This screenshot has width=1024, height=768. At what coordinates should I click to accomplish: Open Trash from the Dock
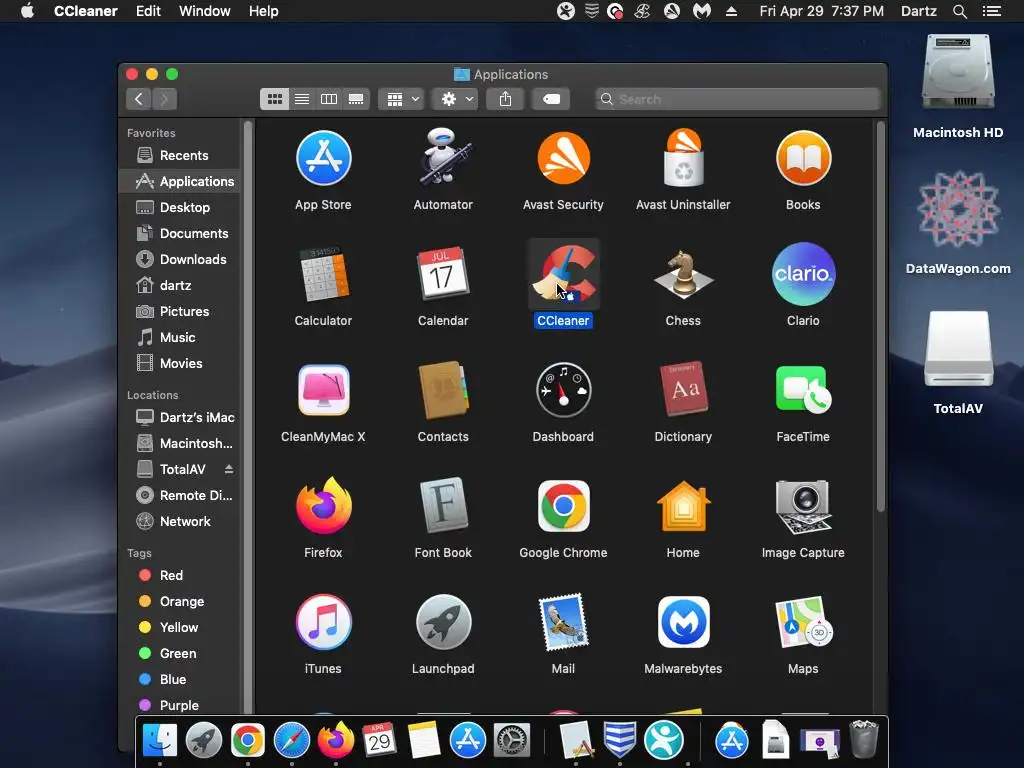pyautogui.click(x=863, y=739)
